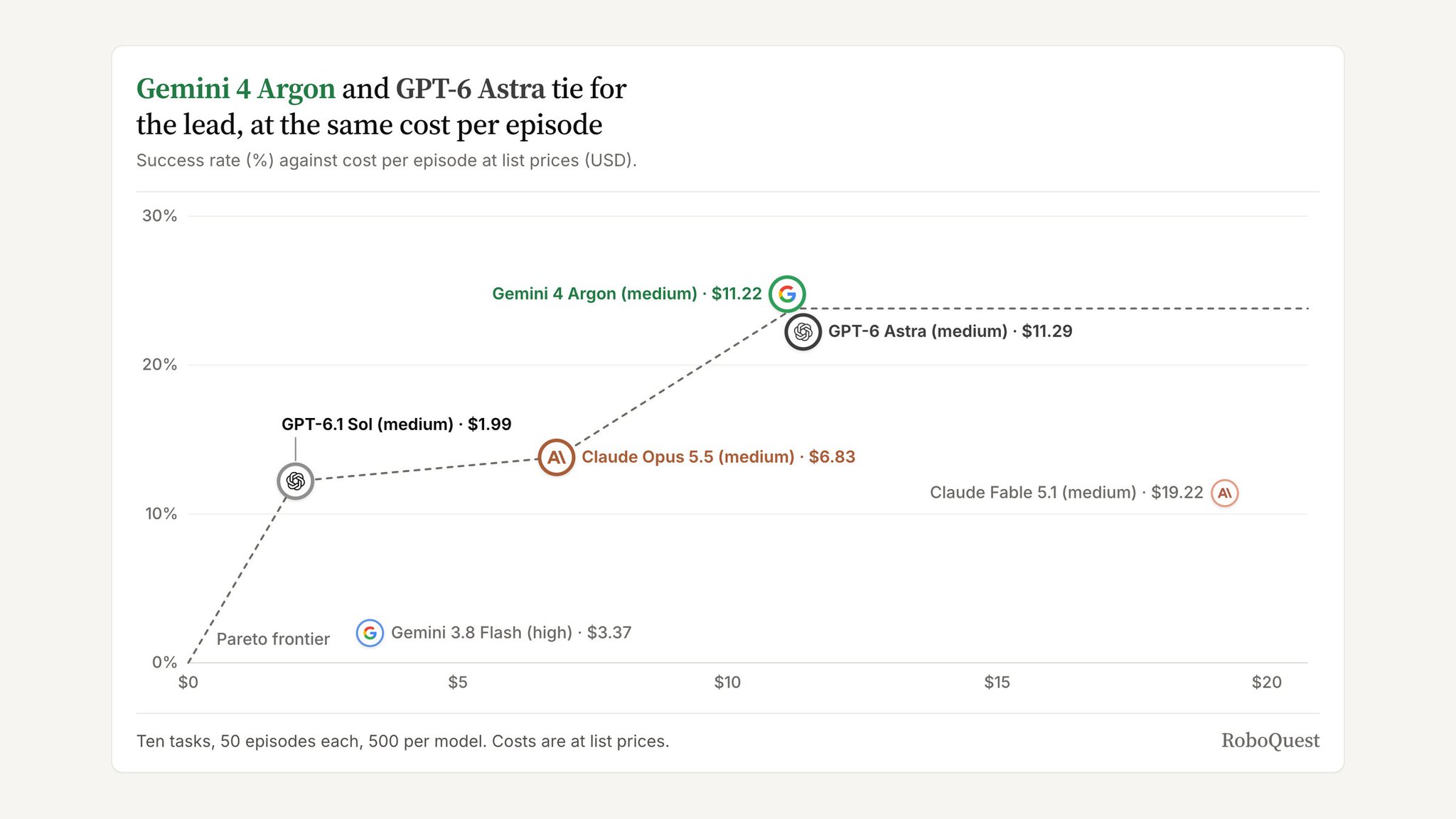The width and height of the screenshot is (1456, 819).
Task: Click the Claude Fable 5.1 Anthropic marker
Action: [1224, 493]
